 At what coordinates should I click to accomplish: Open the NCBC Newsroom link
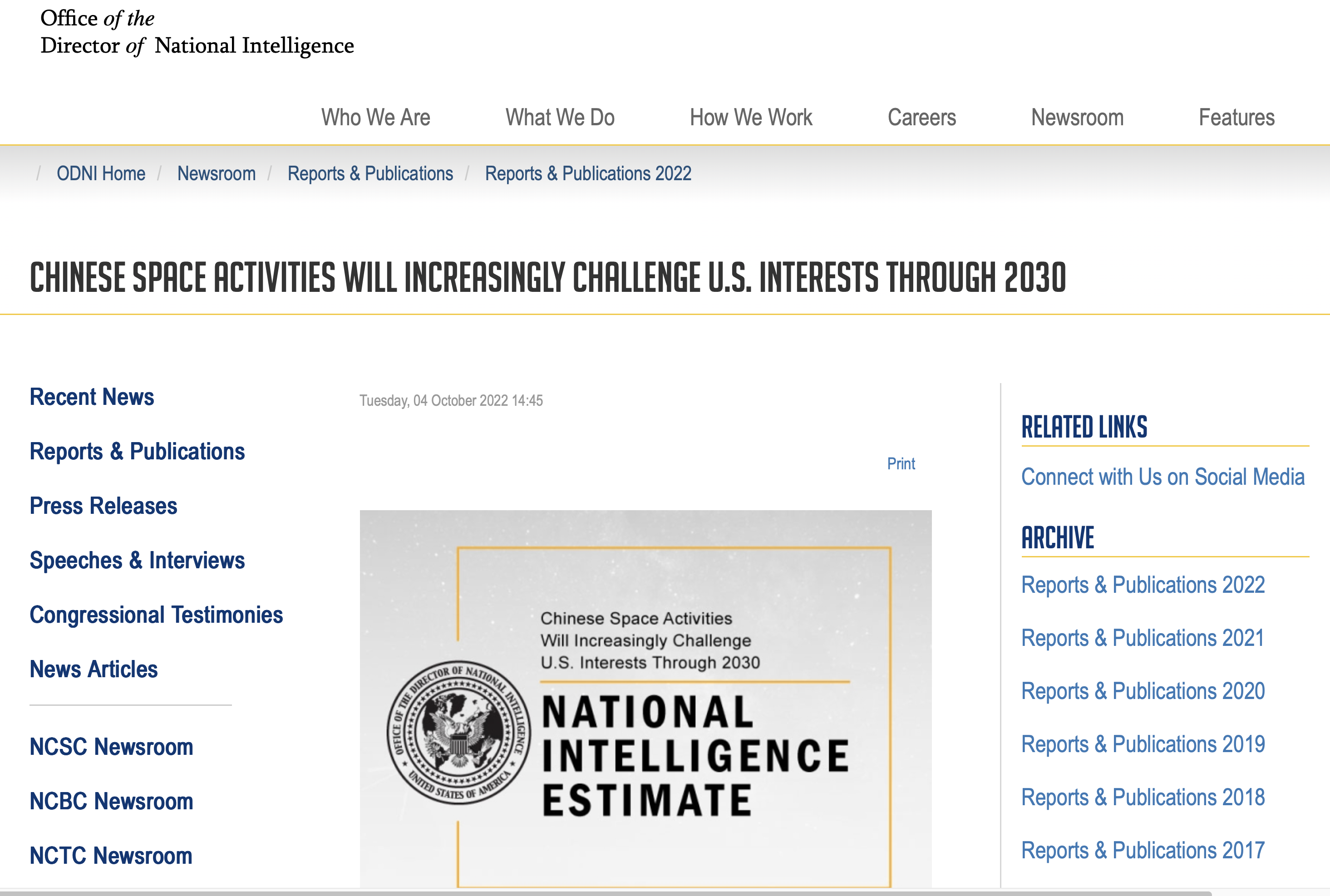click(x=111, y=801)
